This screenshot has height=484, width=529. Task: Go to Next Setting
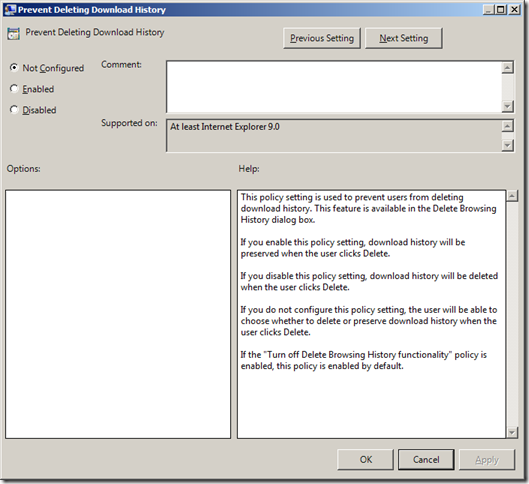(x=403, y=38)
